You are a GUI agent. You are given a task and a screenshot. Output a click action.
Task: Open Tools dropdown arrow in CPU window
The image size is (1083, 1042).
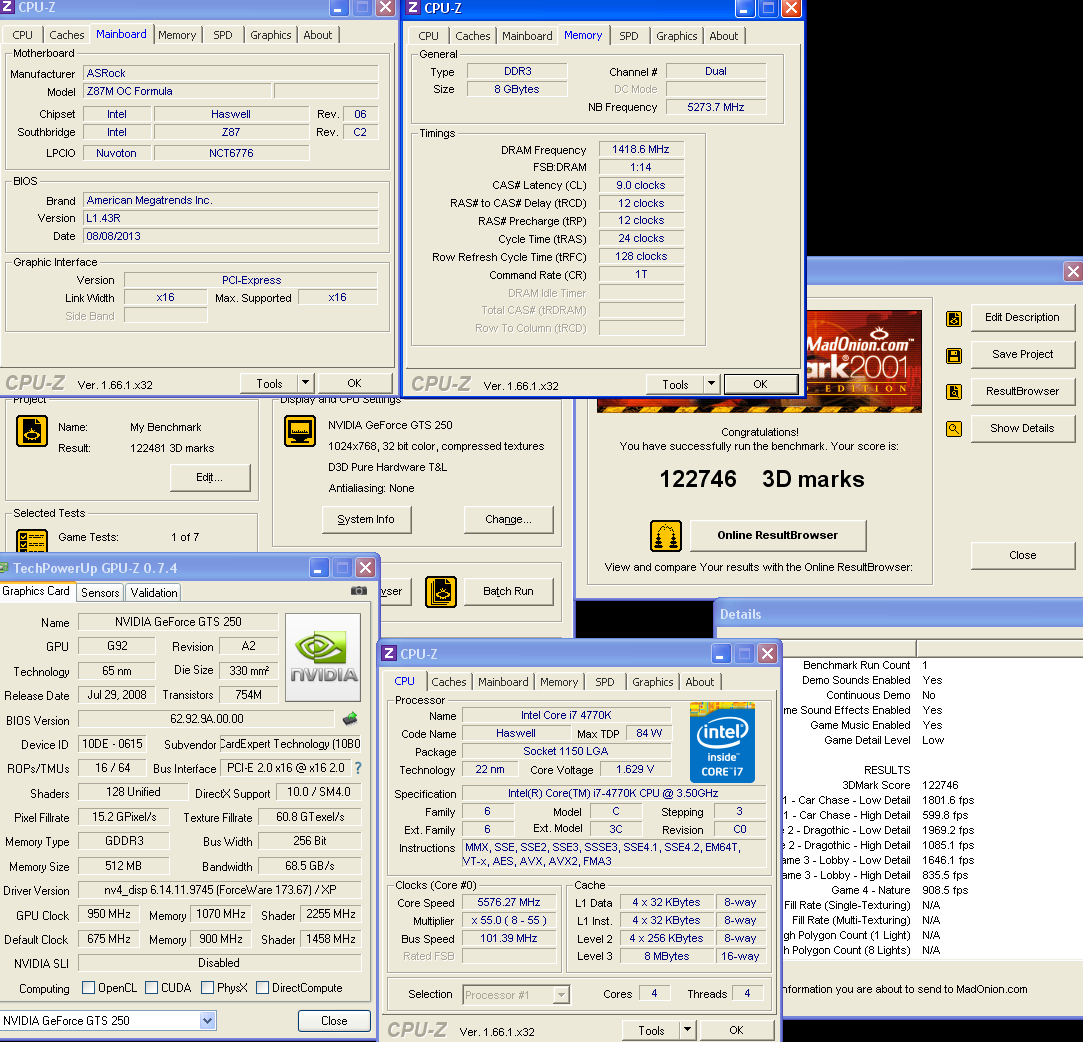[687, 1030]
